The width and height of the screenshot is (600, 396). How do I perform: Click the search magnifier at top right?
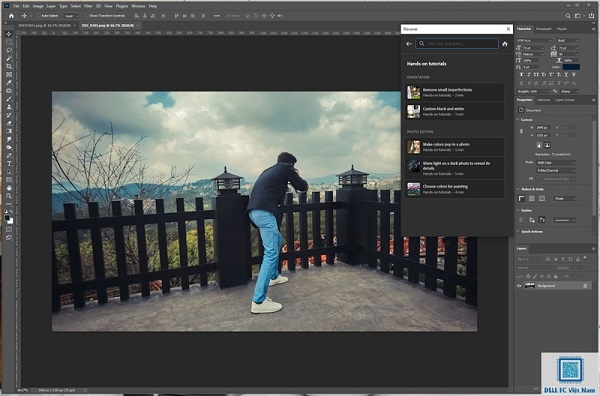tap(568, 16)
